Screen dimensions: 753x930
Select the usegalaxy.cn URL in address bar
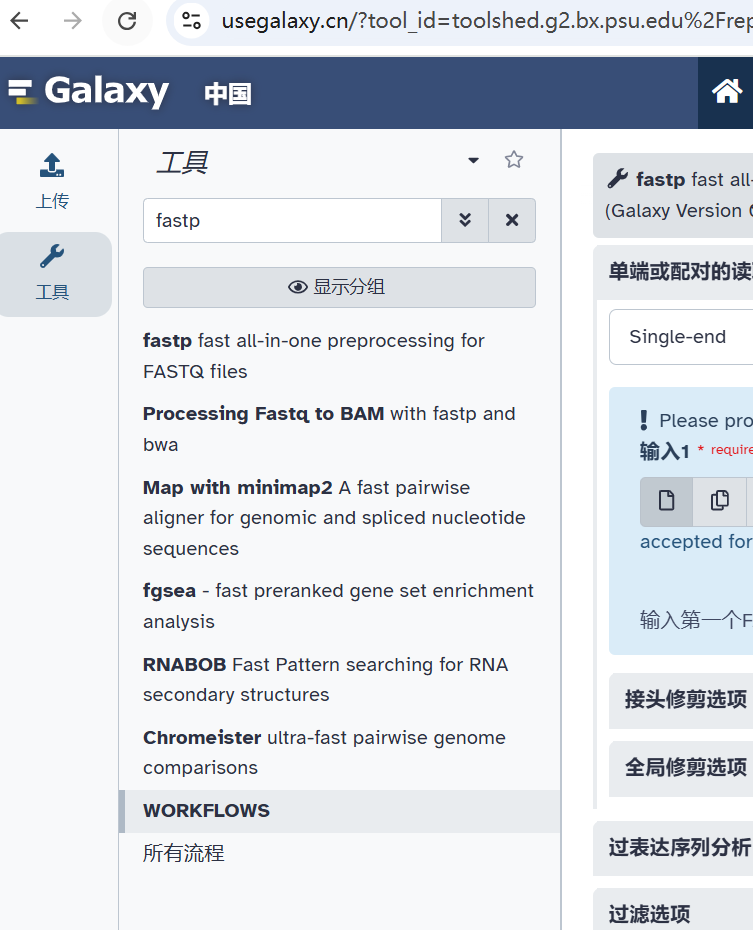point(486,21)
